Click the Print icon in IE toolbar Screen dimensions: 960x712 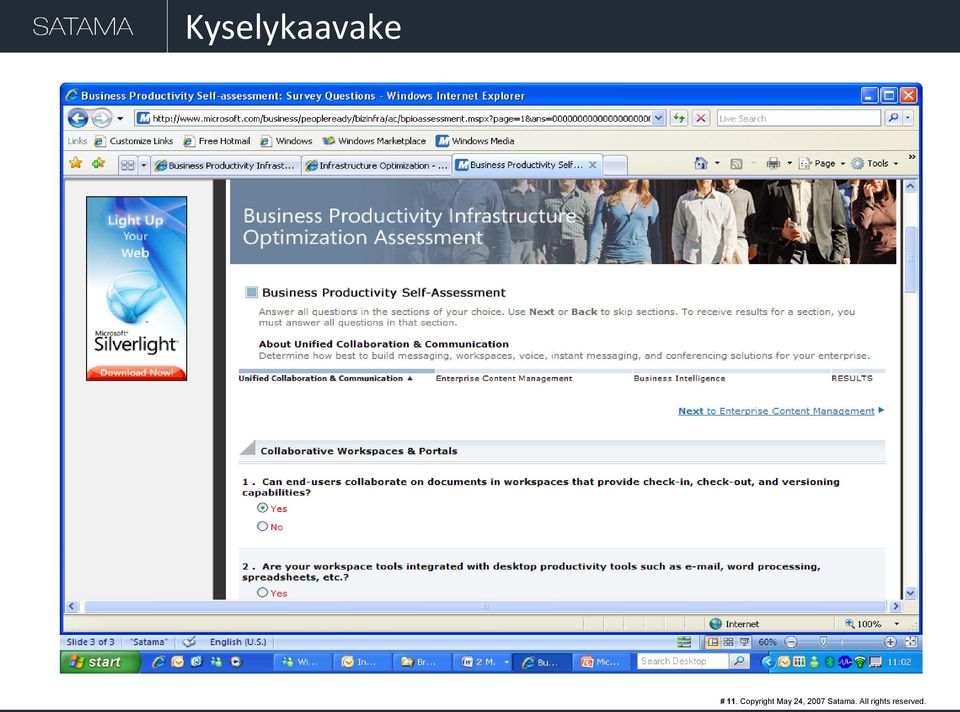click(773, 163)
